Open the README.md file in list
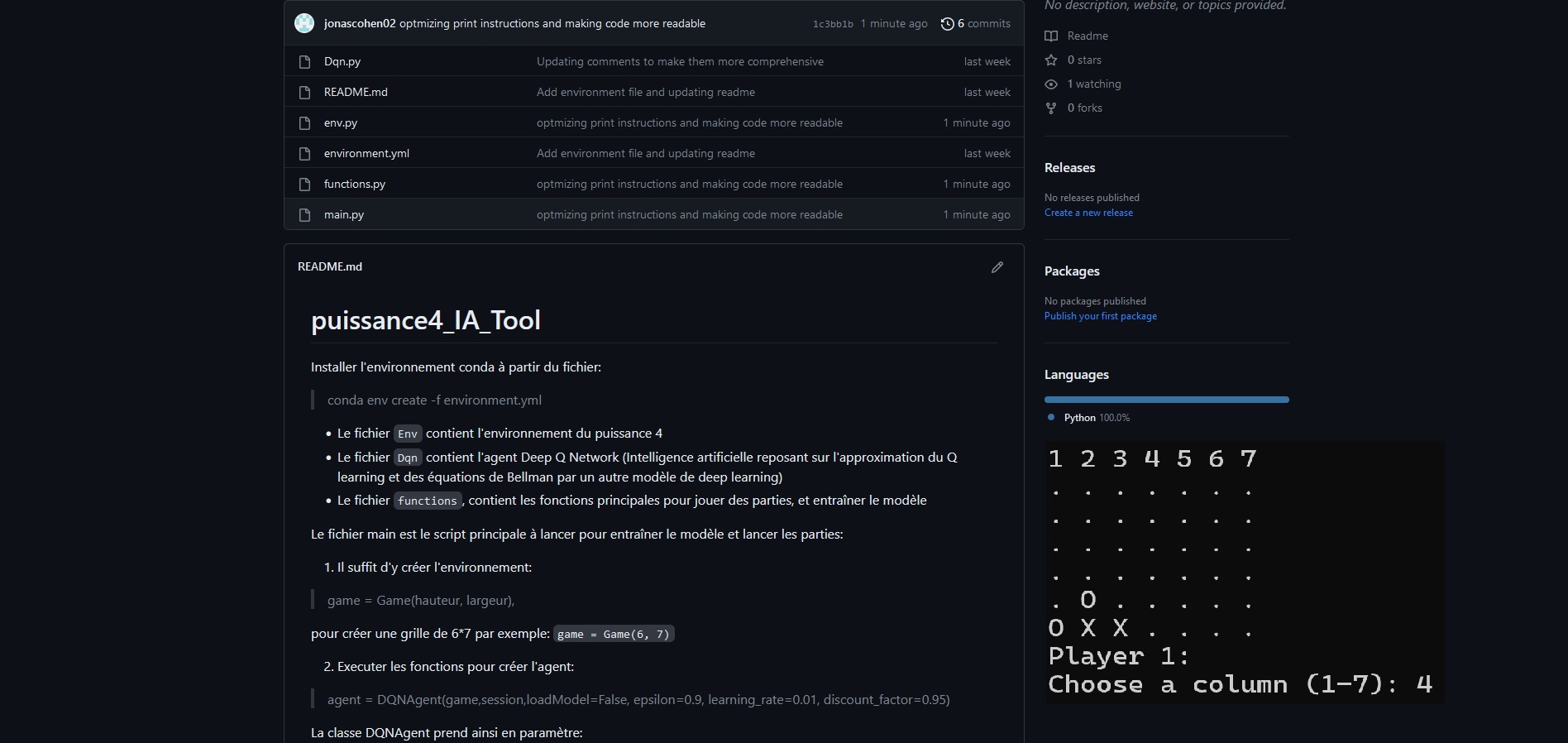 [x=356, y=92]
